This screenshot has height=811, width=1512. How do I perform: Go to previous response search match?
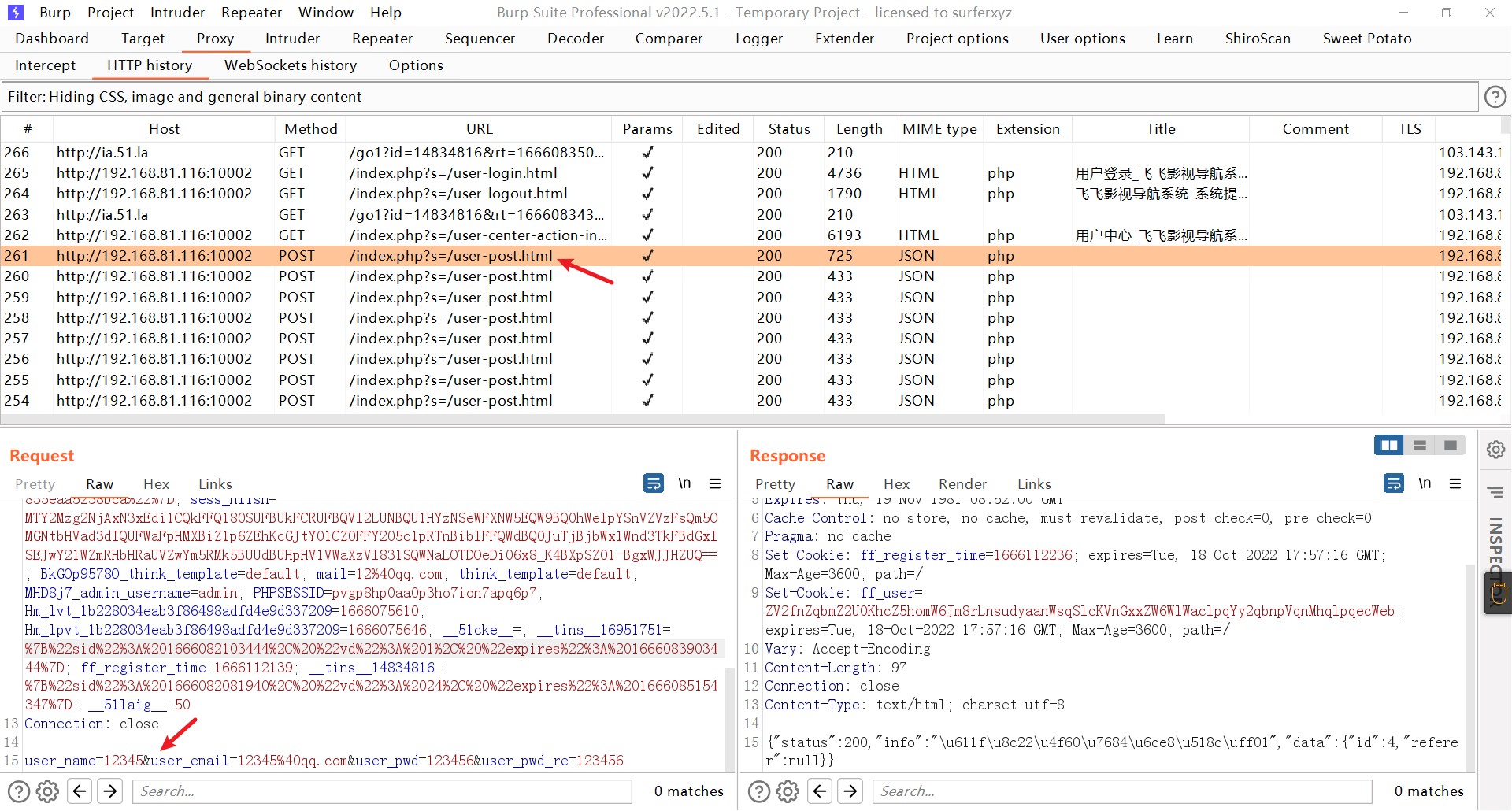[x=820, y=791]
